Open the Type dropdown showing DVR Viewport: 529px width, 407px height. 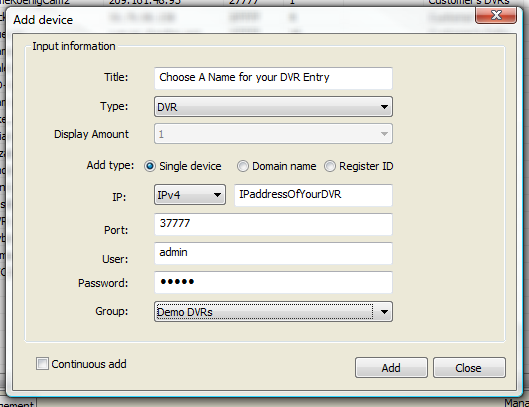(x=273, y=107)
